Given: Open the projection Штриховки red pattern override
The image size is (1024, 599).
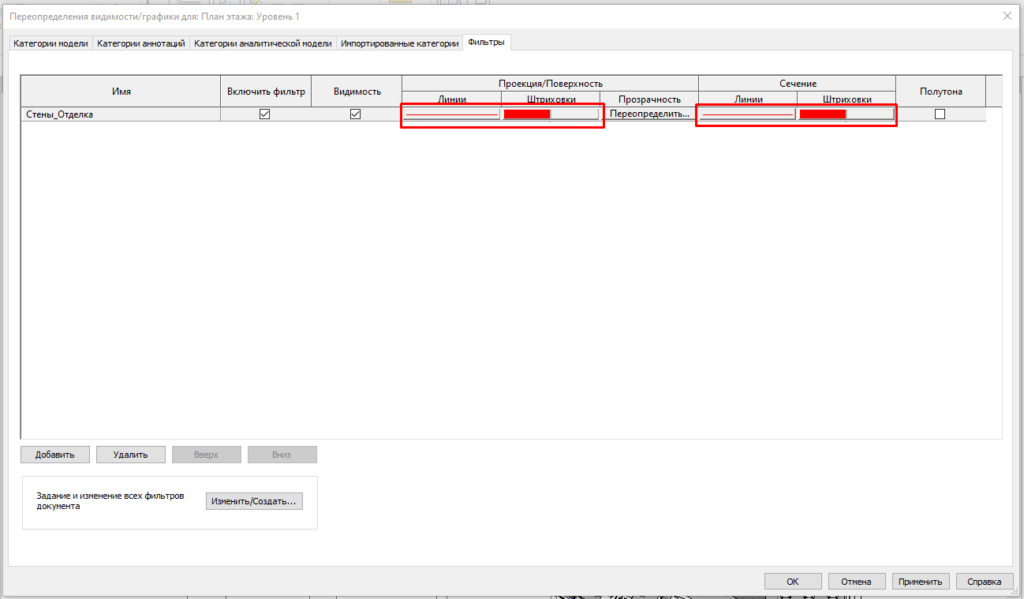Looking at the screenshot, I should click(550, 115).
